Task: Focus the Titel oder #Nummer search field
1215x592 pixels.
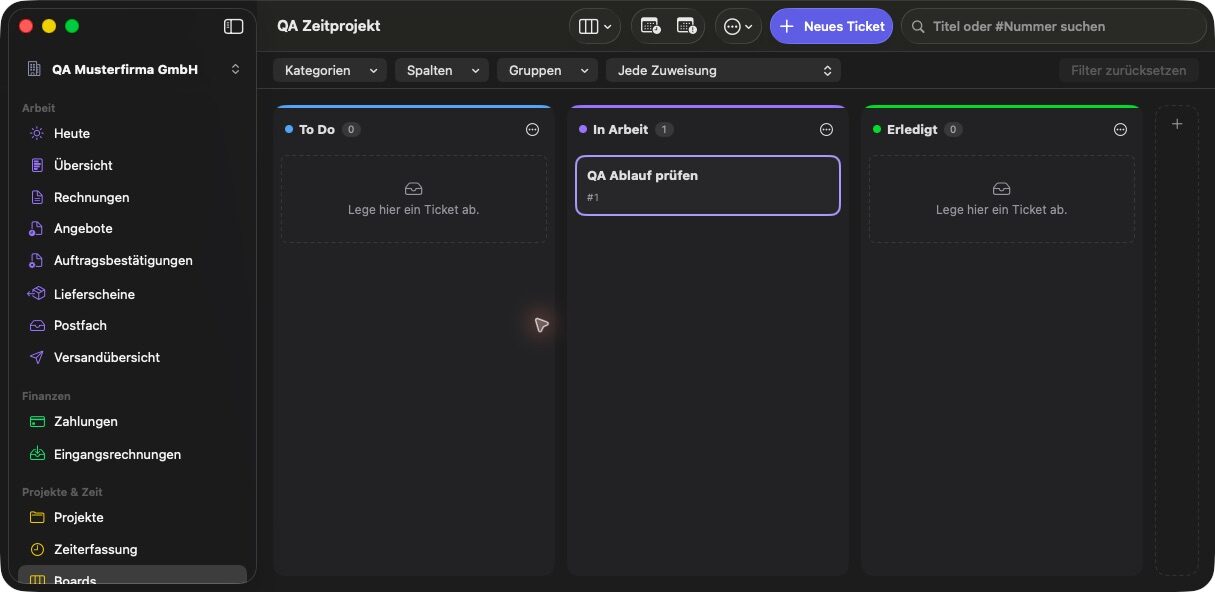Action: (1054, 26)
